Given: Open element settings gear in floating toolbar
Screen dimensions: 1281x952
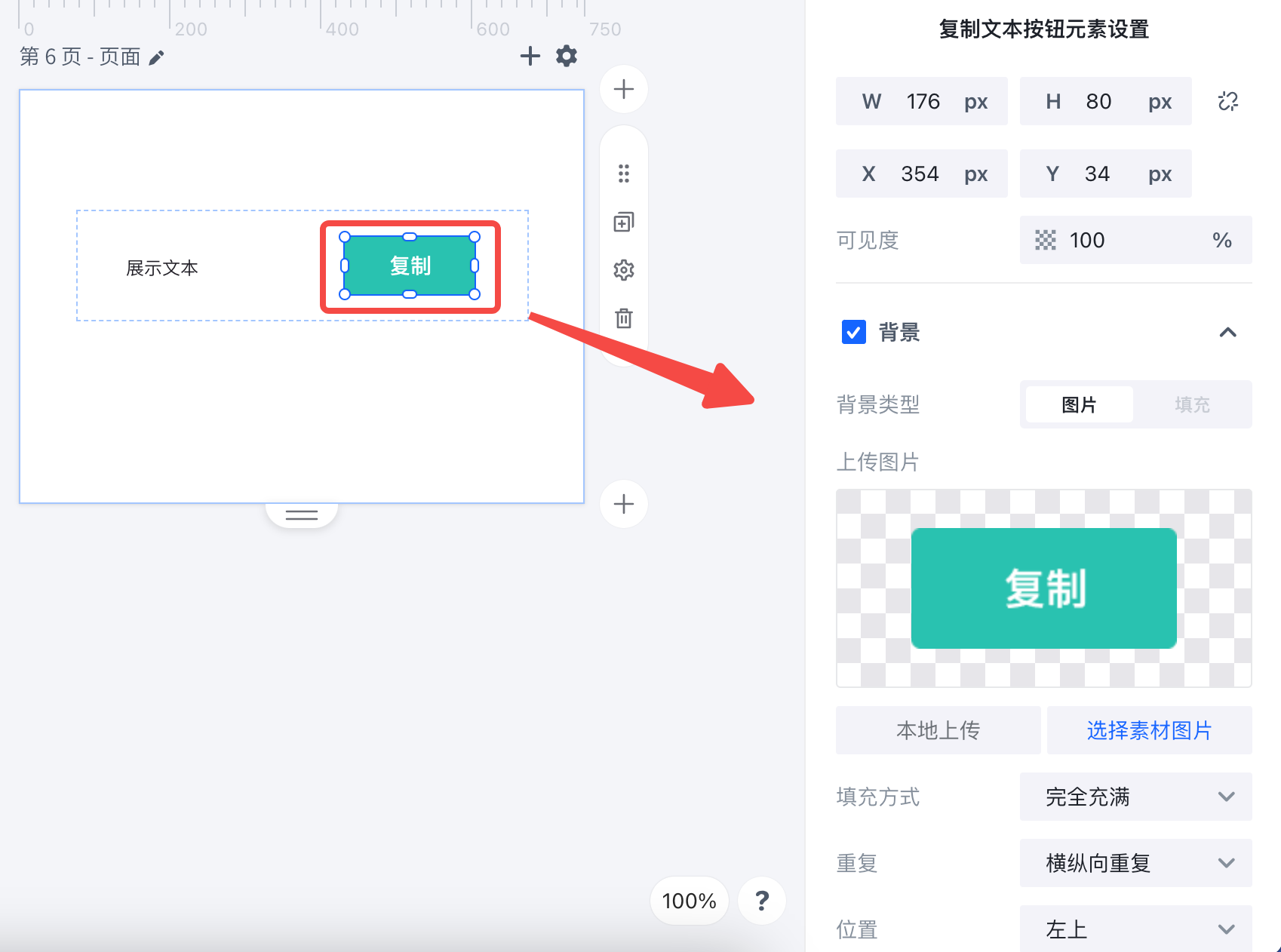Looking at the screenshot, I should pos(624,270).
